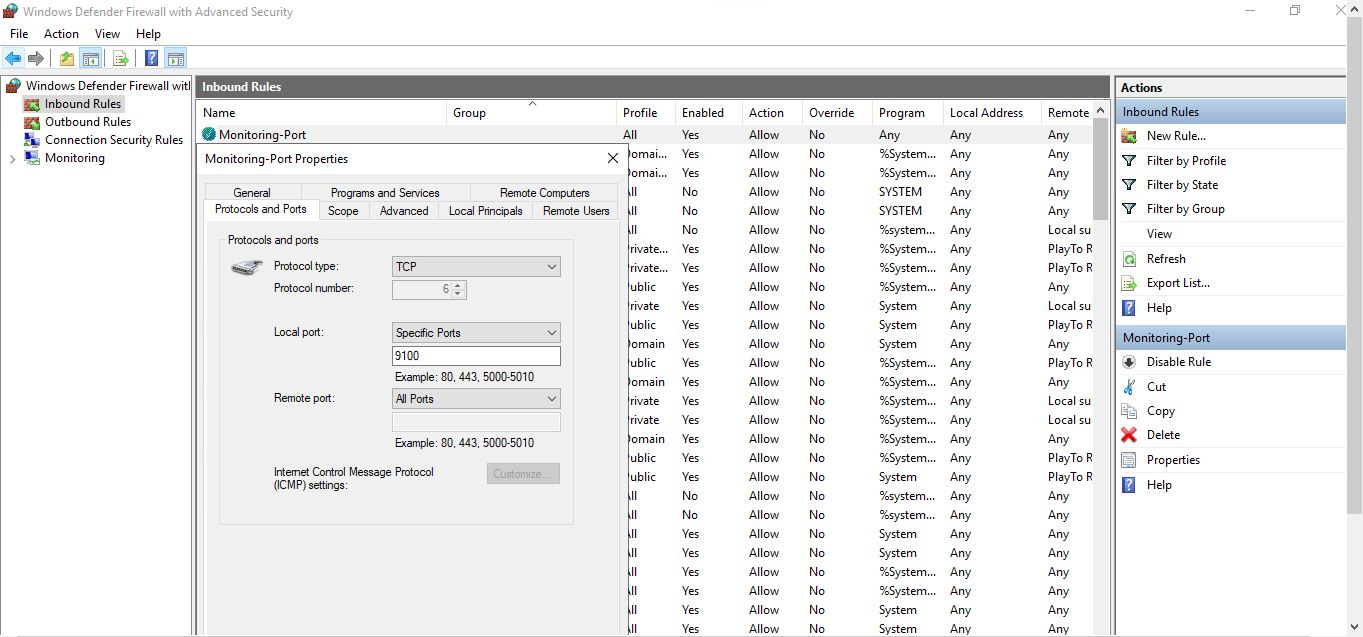
Task: Select Inbound Rules in the tree
Action: point(82,104)
